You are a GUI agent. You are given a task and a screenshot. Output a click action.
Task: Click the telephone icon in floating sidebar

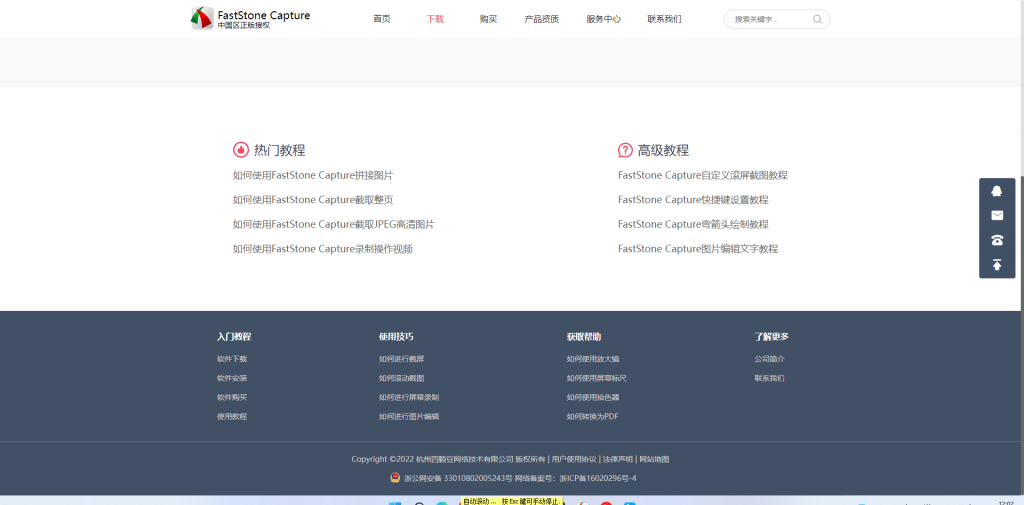tap(997, 240)
